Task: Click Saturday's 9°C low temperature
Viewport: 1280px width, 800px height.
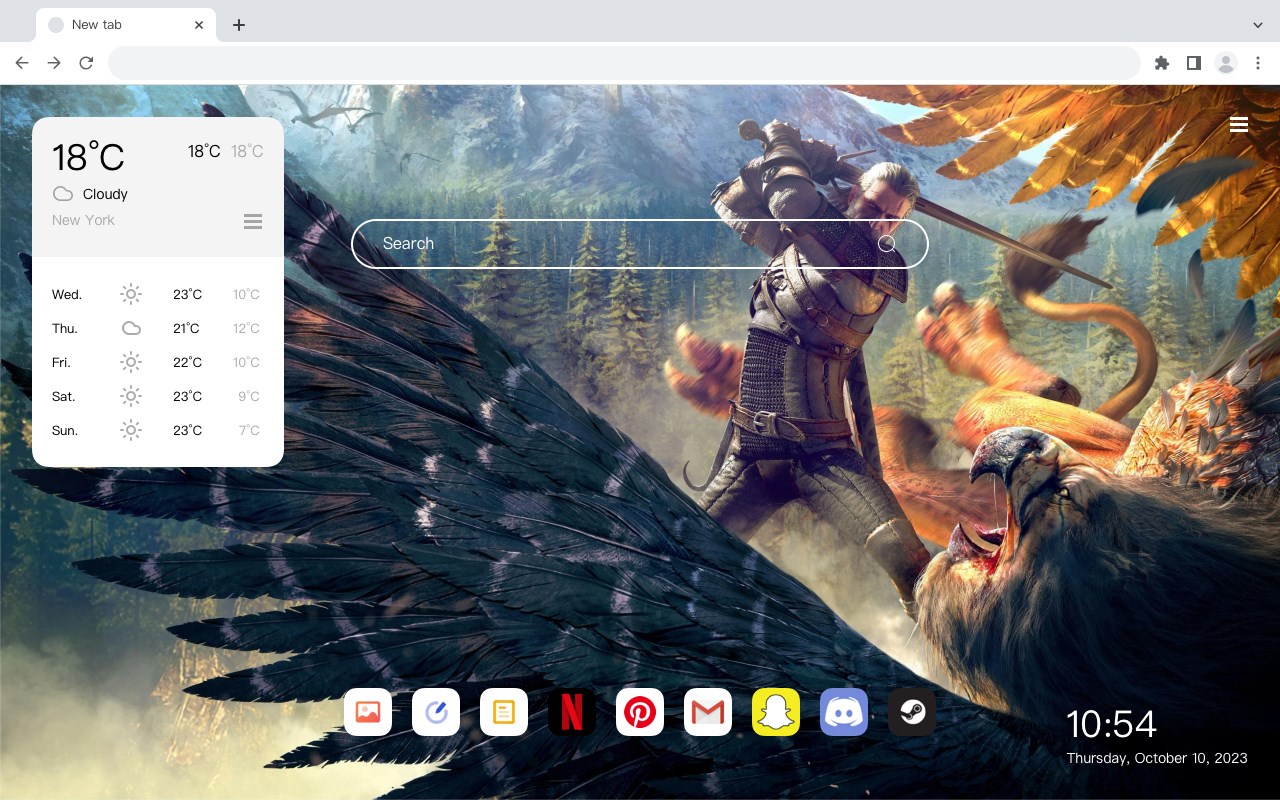Action: tap(249, 396)
